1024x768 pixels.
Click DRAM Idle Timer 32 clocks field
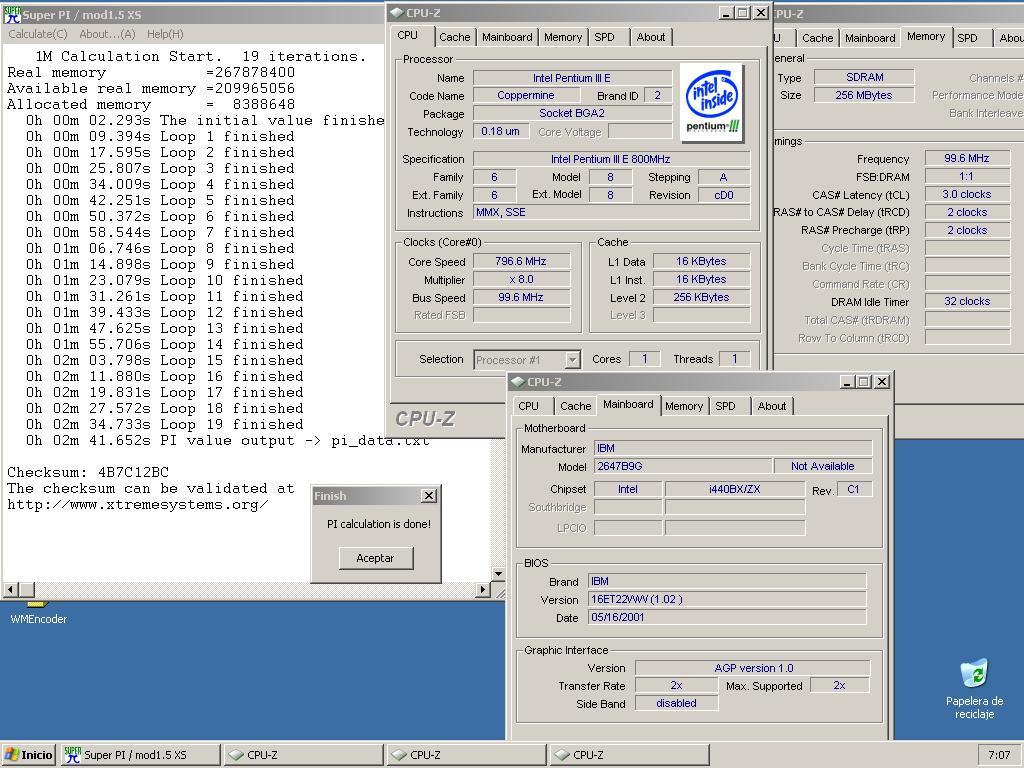(967, 302)
